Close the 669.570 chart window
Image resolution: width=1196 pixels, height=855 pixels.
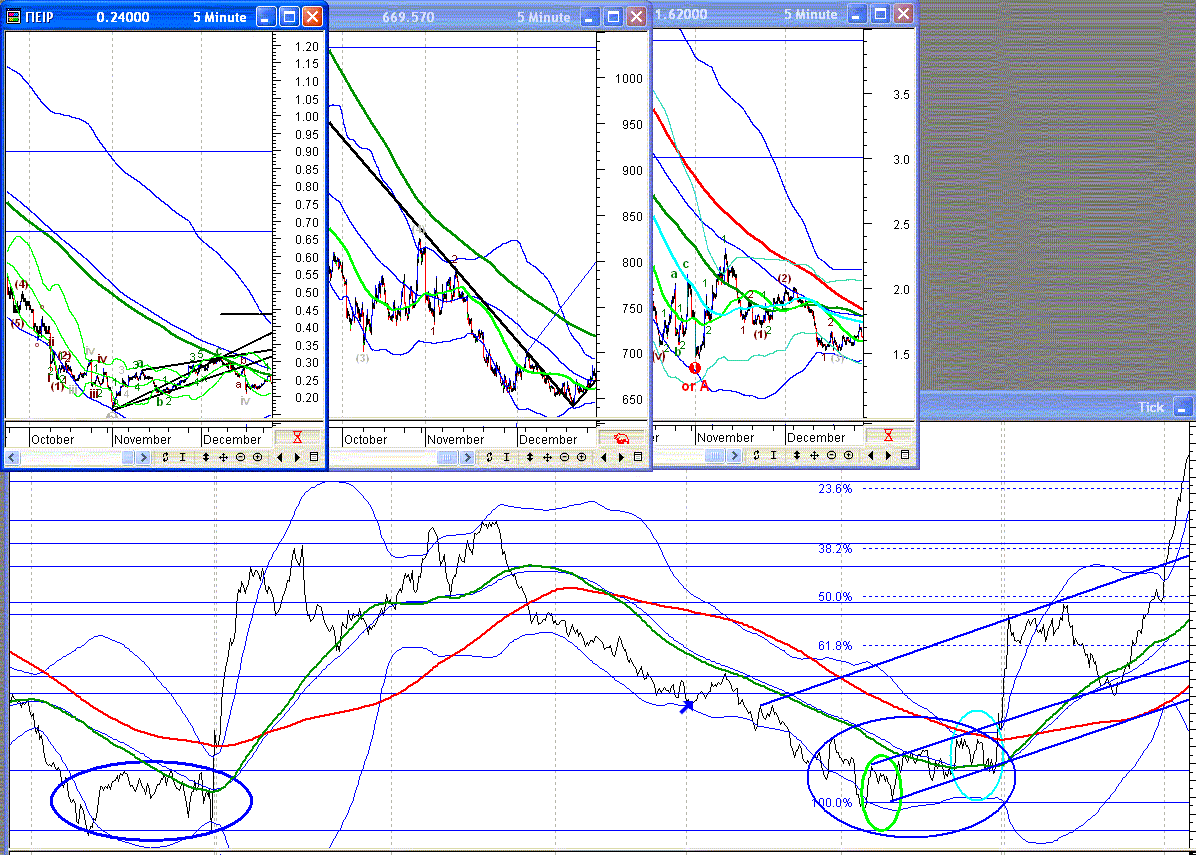click(636, 17)
